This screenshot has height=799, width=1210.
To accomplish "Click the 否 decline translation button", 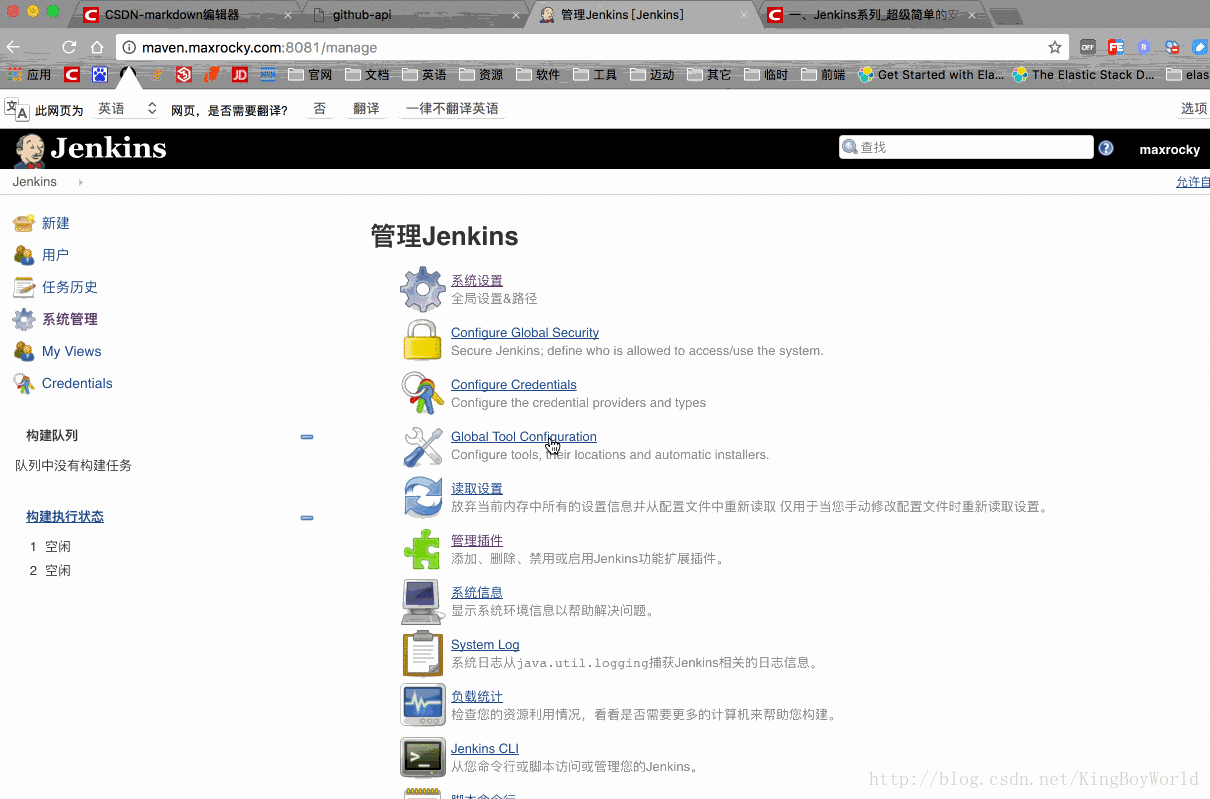I will [320, 108].
